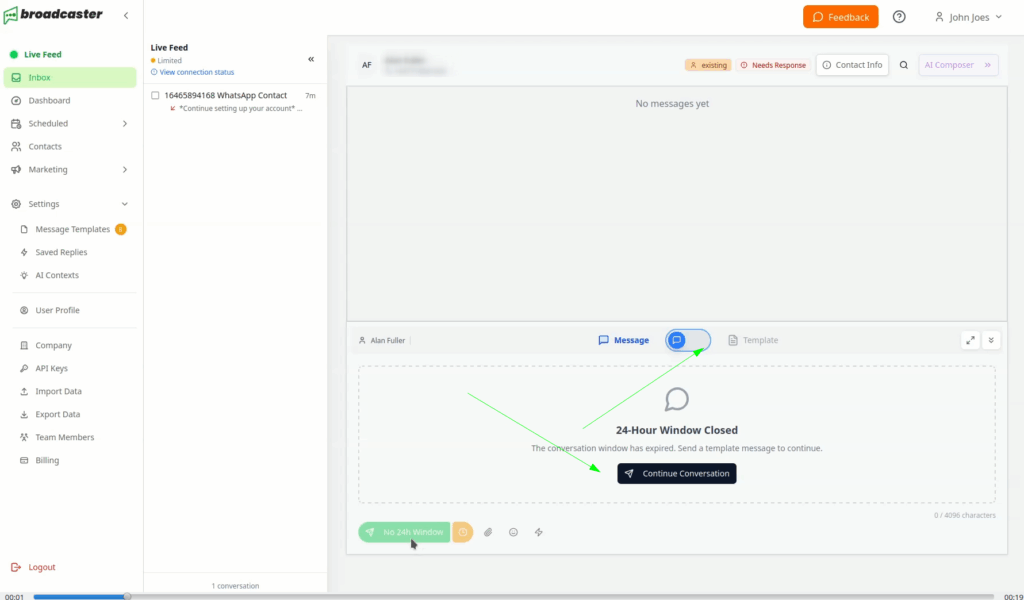Check the 16465894168 WhatsApp Contact checkbox
This screenshot has width=1024, height=600.
(x=155, y=95)
